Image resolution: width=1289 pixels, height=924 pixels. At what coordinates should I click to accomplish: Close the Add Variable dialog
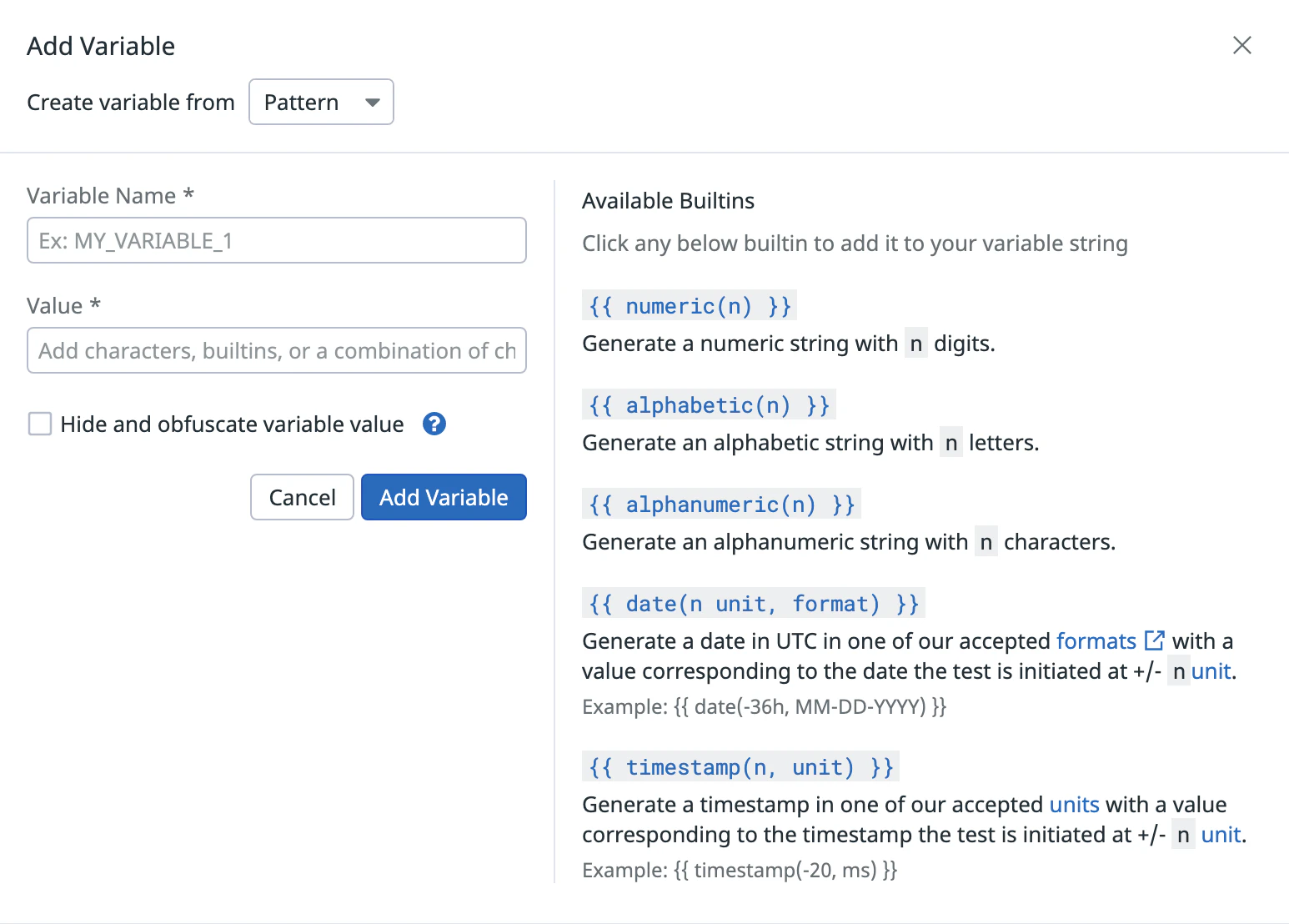pos(1242,45)
